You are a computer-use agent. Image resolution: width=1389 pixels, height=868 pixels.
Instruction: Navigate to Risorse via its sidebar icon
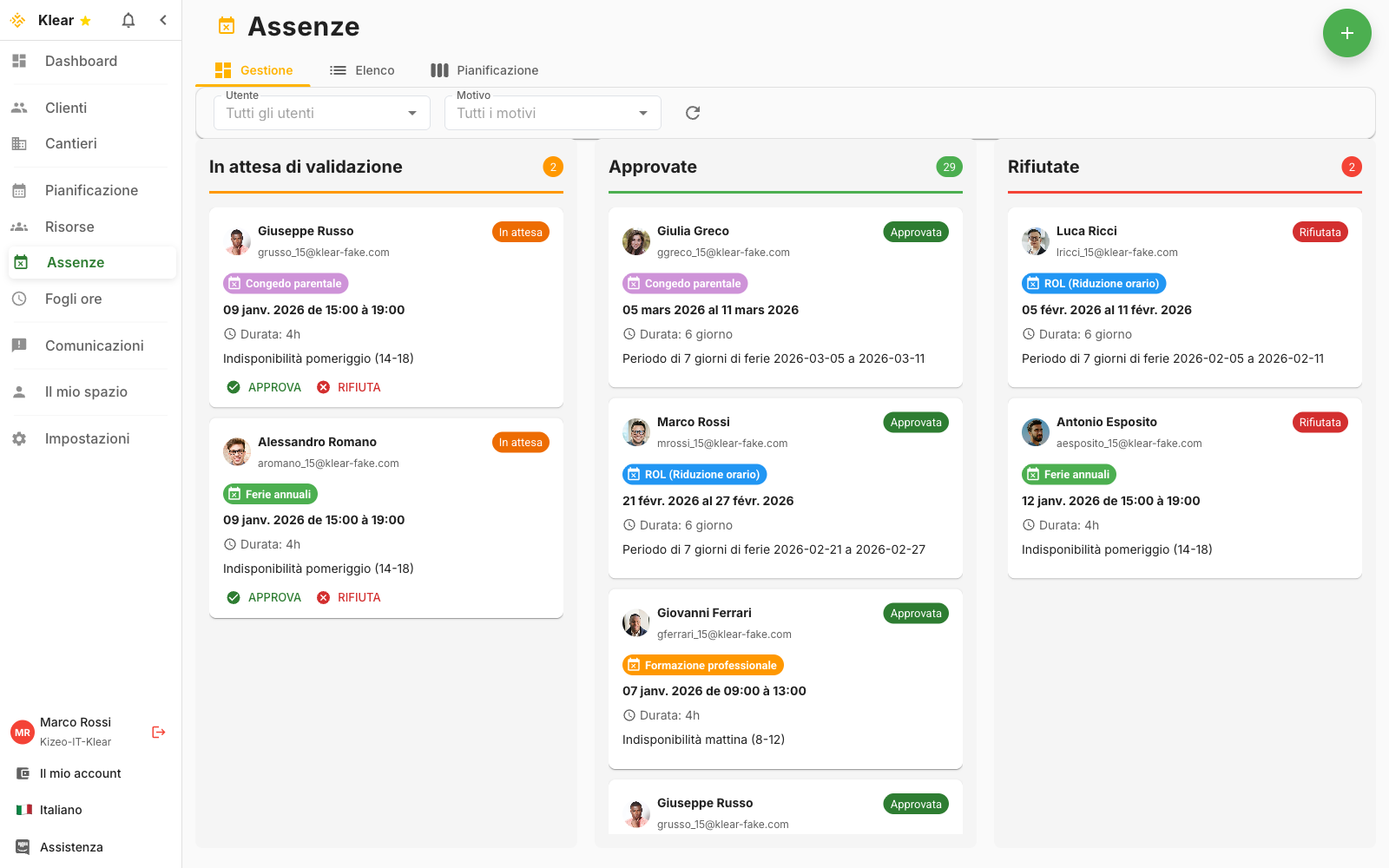(x=19, y=227)
